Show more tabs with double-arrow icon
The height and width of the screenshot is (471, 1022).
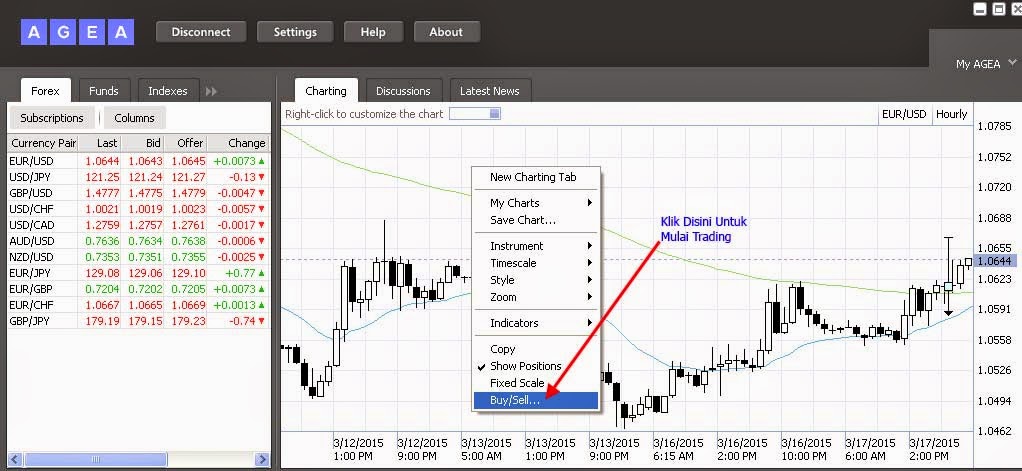(x=211, y=91)
